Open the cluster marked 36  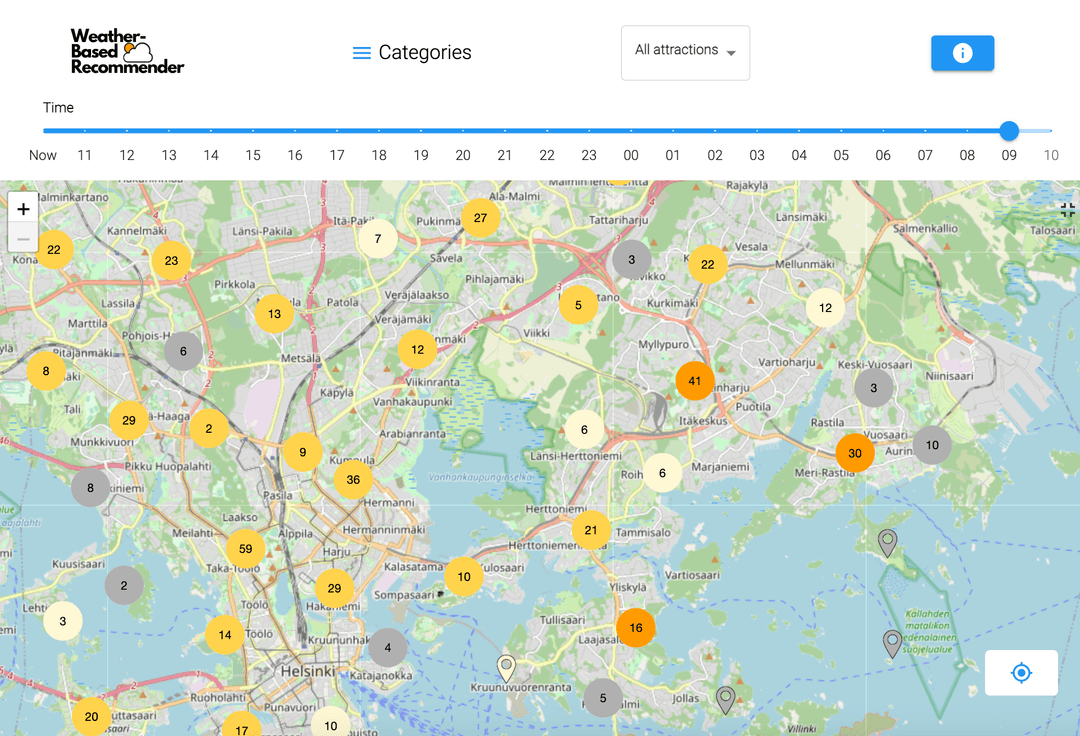[x=353, y=480]
